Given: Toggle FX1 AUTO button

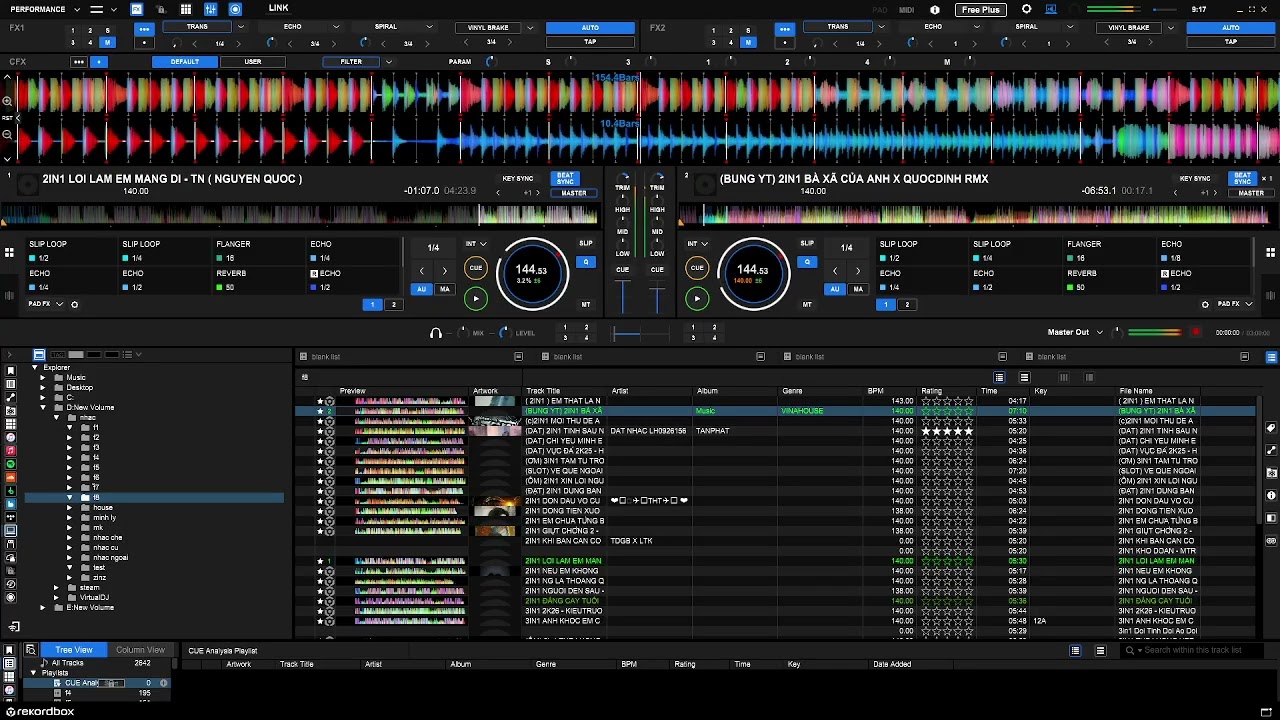Looking at the screenshot, I should [590, 28].
